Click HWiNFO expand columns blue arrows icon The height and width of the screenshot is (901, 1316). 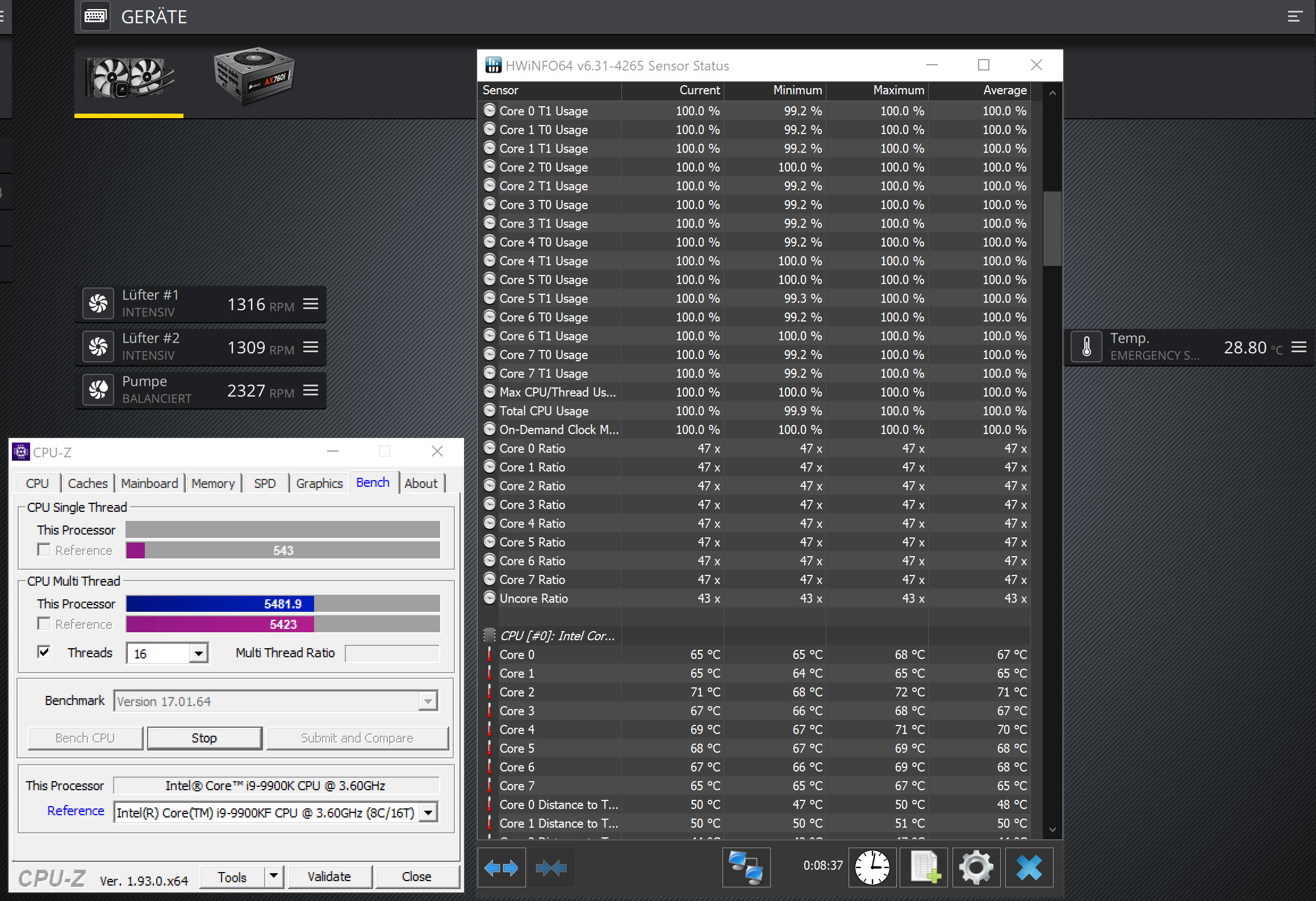tap(502, 867)
